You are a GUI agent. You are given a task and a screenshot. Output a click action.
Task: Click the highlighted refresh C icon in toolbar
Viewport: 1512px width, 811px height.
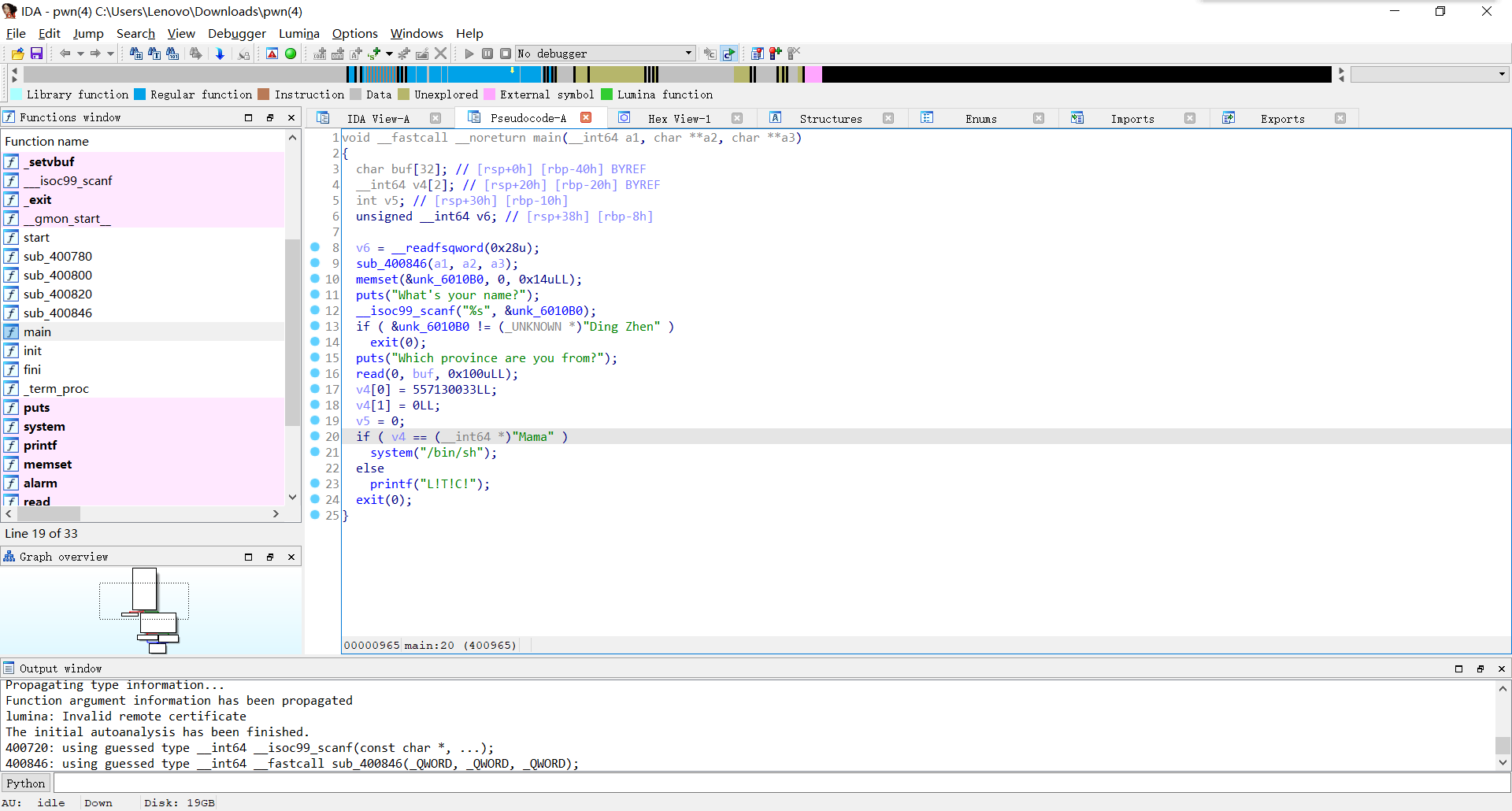728,54
